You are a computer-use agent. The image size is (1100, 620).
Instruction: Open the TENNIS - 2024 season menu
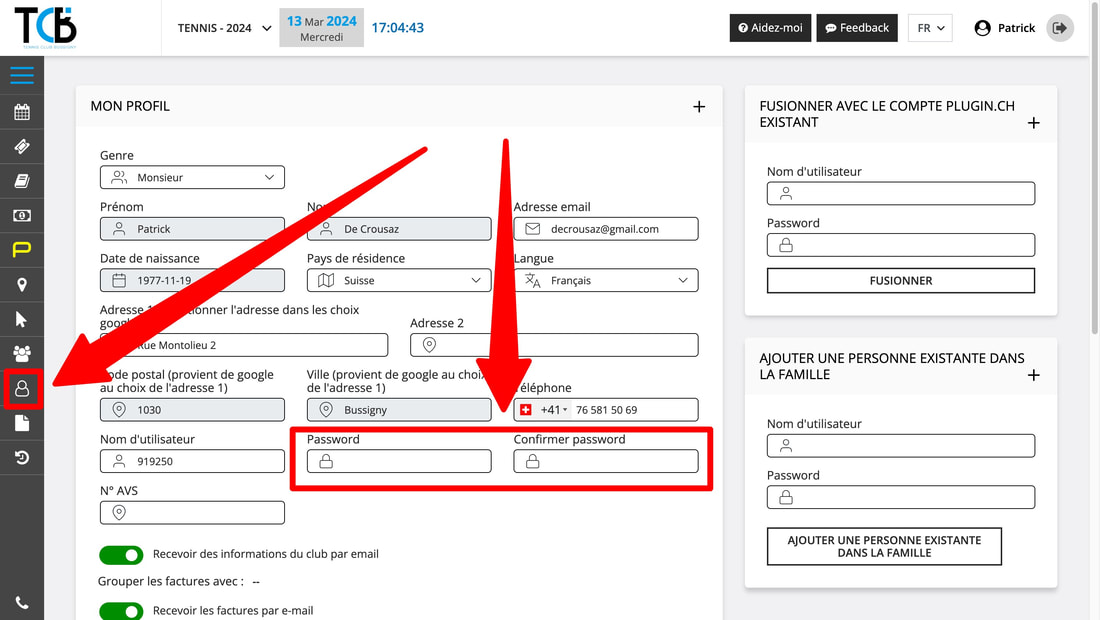(224, 28)
